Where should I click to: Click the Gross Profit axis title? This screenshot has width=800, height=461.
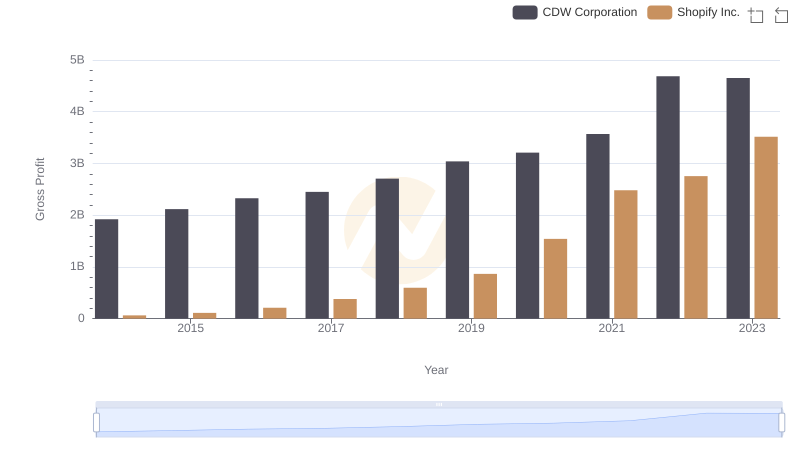[x=41, y=189]
